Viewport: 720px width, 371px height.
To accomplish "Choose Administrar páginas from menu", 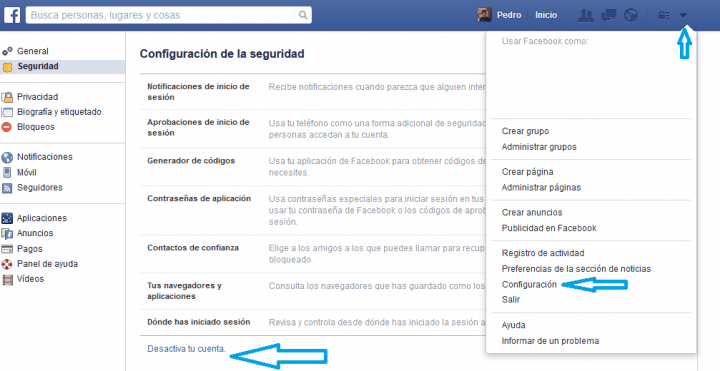I will pos(541,187).
